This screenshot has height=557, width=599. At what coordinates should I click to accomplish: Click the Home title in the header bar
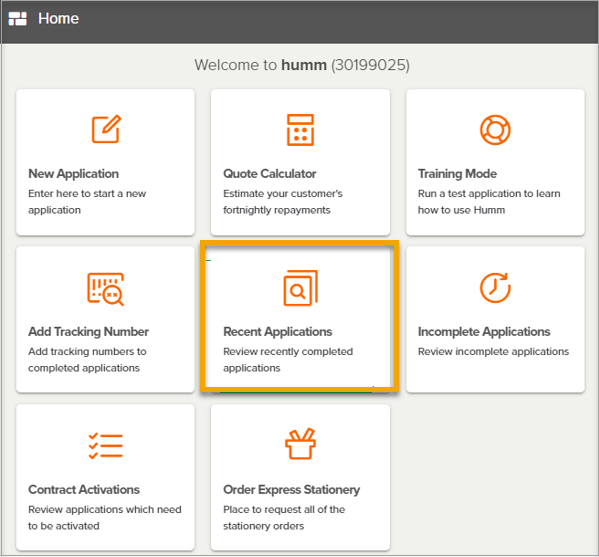pyautogui.click(x=58, y=18)
